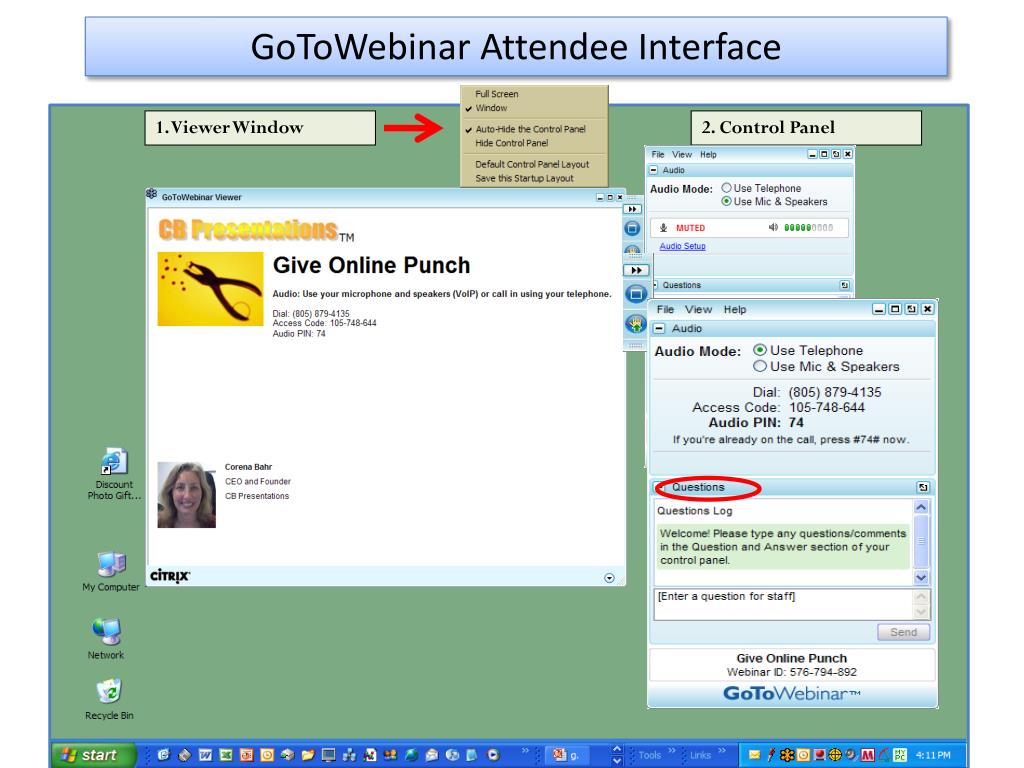This screenshot has width=1024, height=768.
Task: Collapse the Audio pane in rear control panel
Action: (653, 170)
